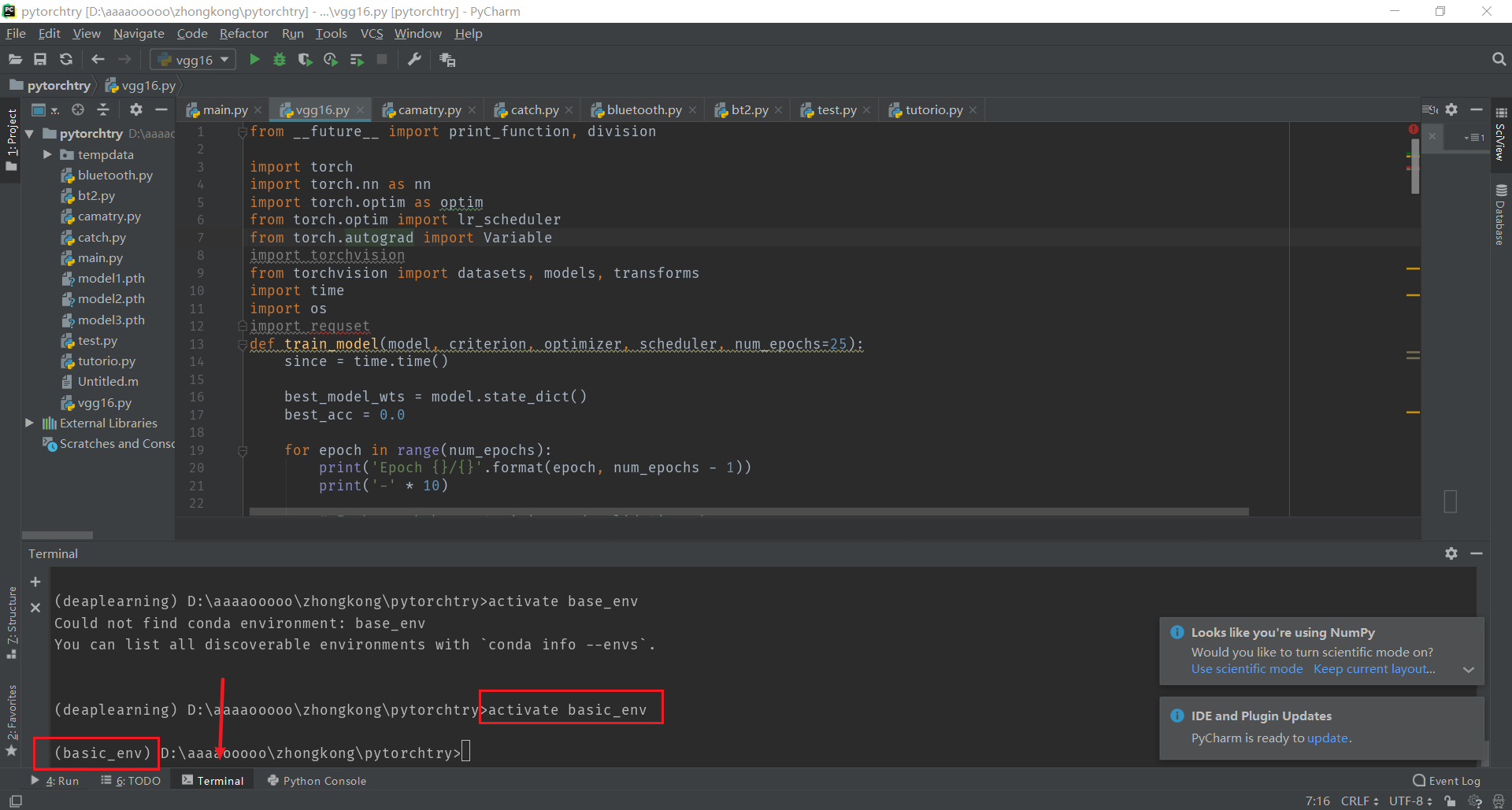Profile vgg16 with the profiler icon
This screenshot has width=1512, height=810.
[x=330, y=59]
